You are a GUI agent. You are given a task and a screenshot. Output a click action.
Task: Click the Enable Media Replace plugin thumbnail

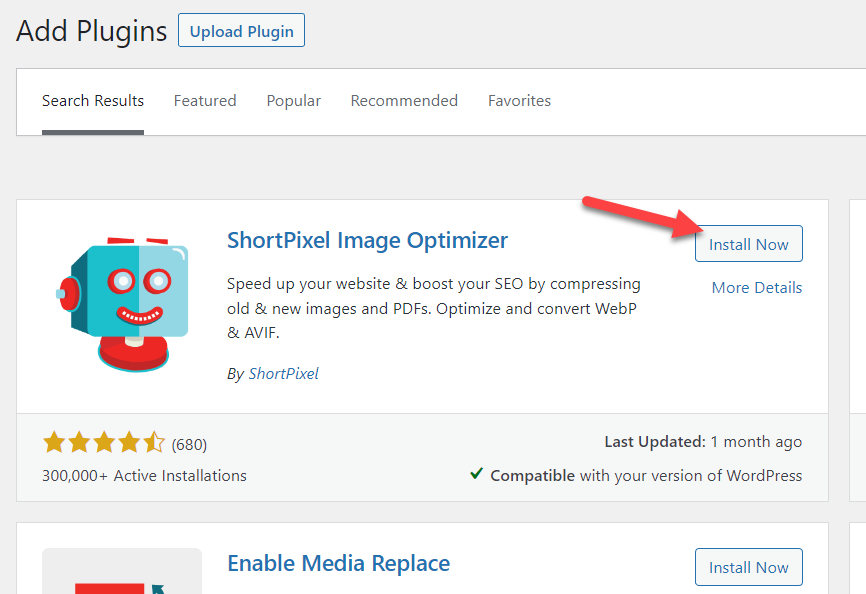(x=122, y=571)
